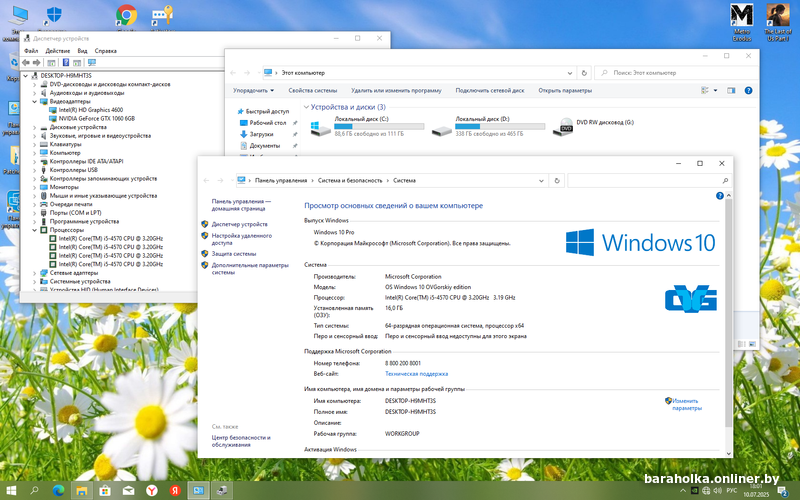Select DVD RW drive (G:) icon
This screenshot has width=800, height=500.
click(563, 127)
